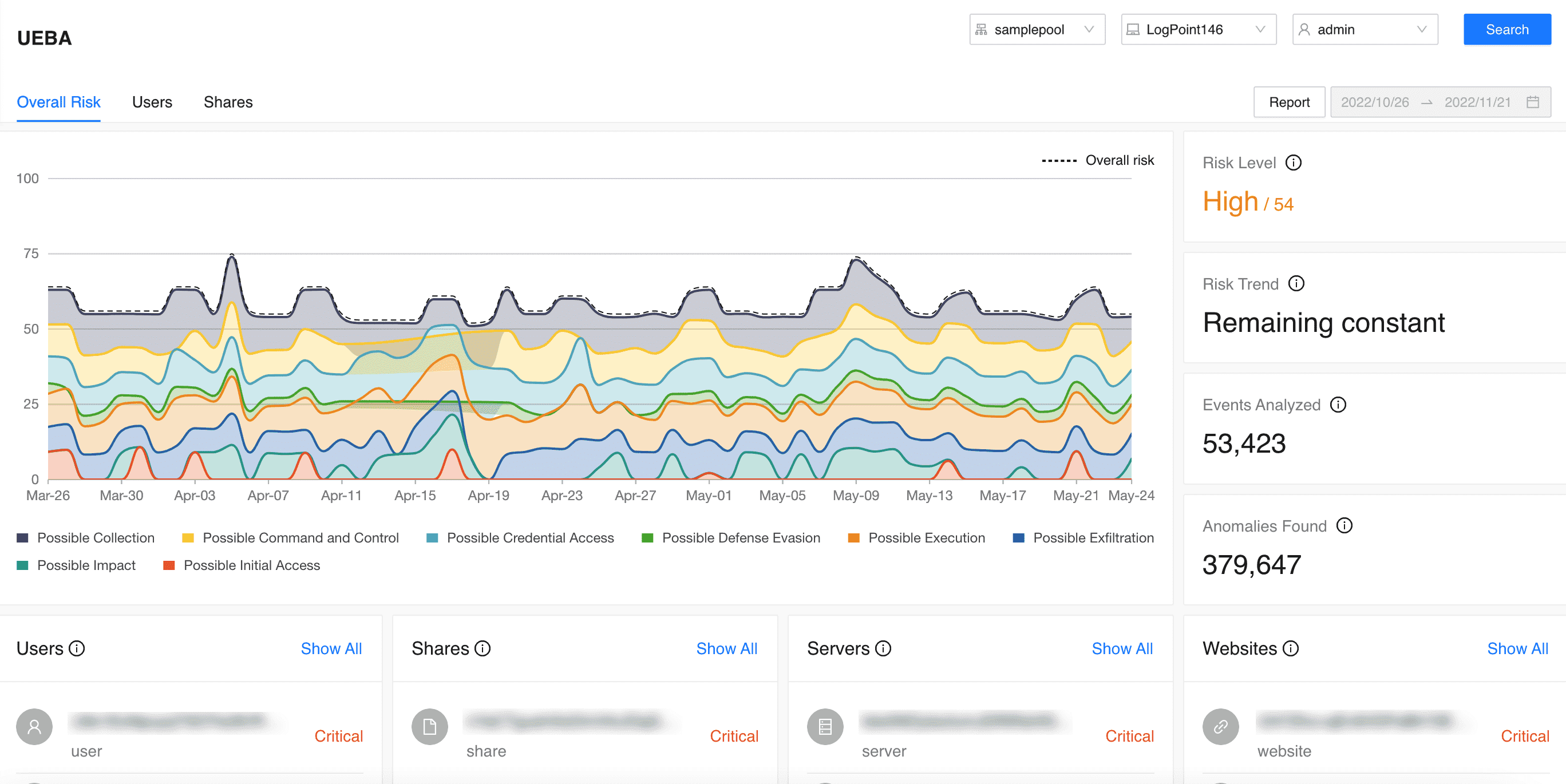Open the calendar icon in date range
1566x784 pixels.
(x=1533, y=102)
